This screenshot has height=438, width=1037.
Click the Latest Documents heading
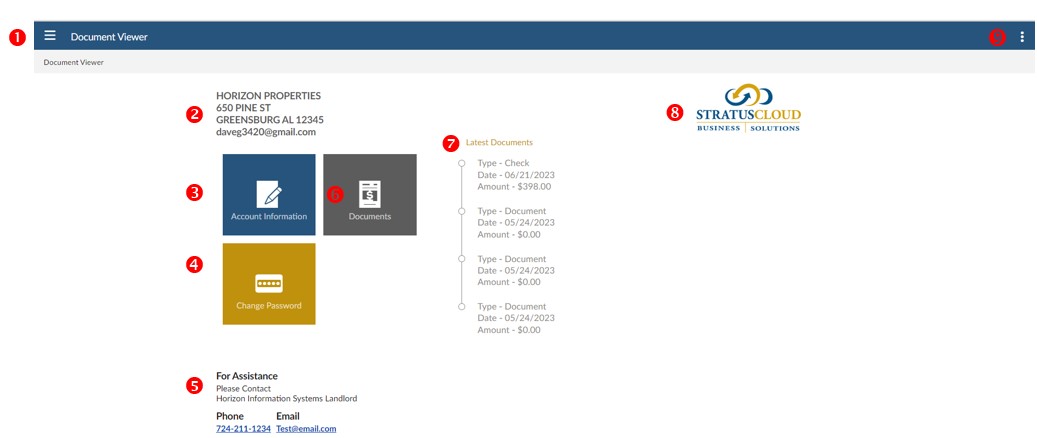coord(499,142)
